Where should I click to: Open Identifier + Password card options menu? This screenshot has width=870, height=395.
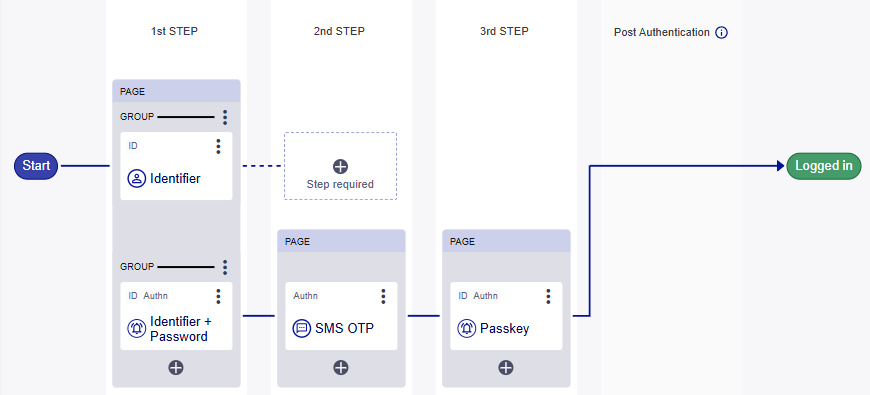[x=218, y=296]
